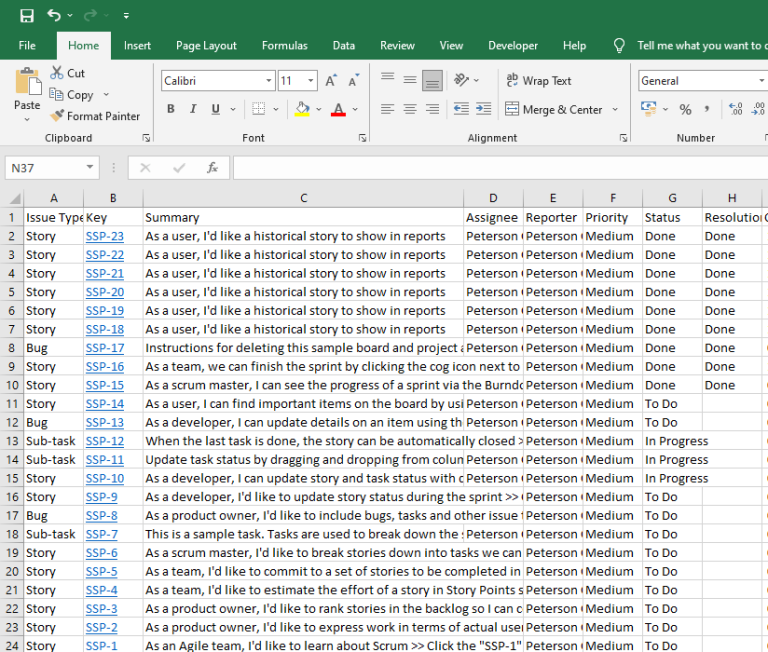The image size is (768, 652).
Task: Open the Merge & Center dropdown arrow
Action: point(615,110)
